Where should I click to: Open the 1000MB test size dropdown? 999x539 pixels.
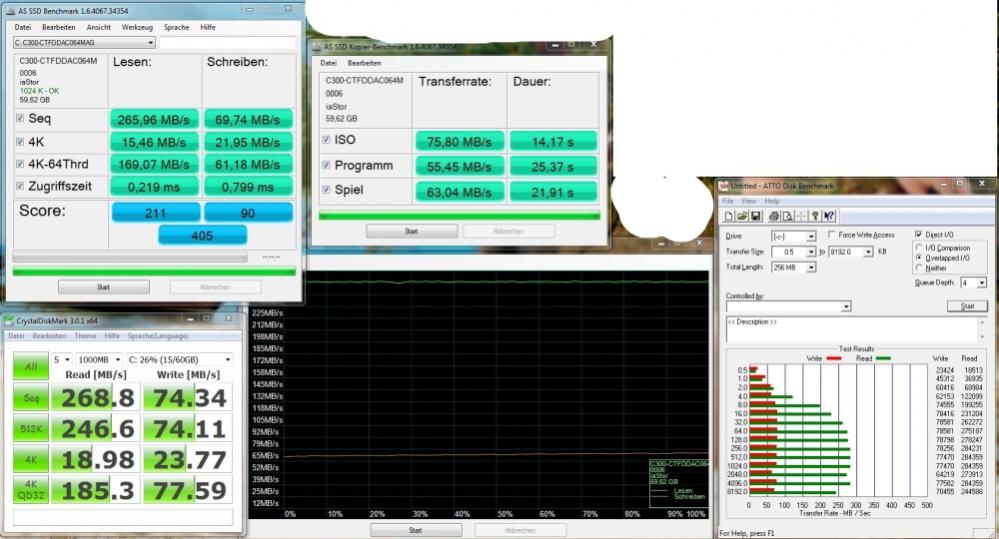coord(100,360)
